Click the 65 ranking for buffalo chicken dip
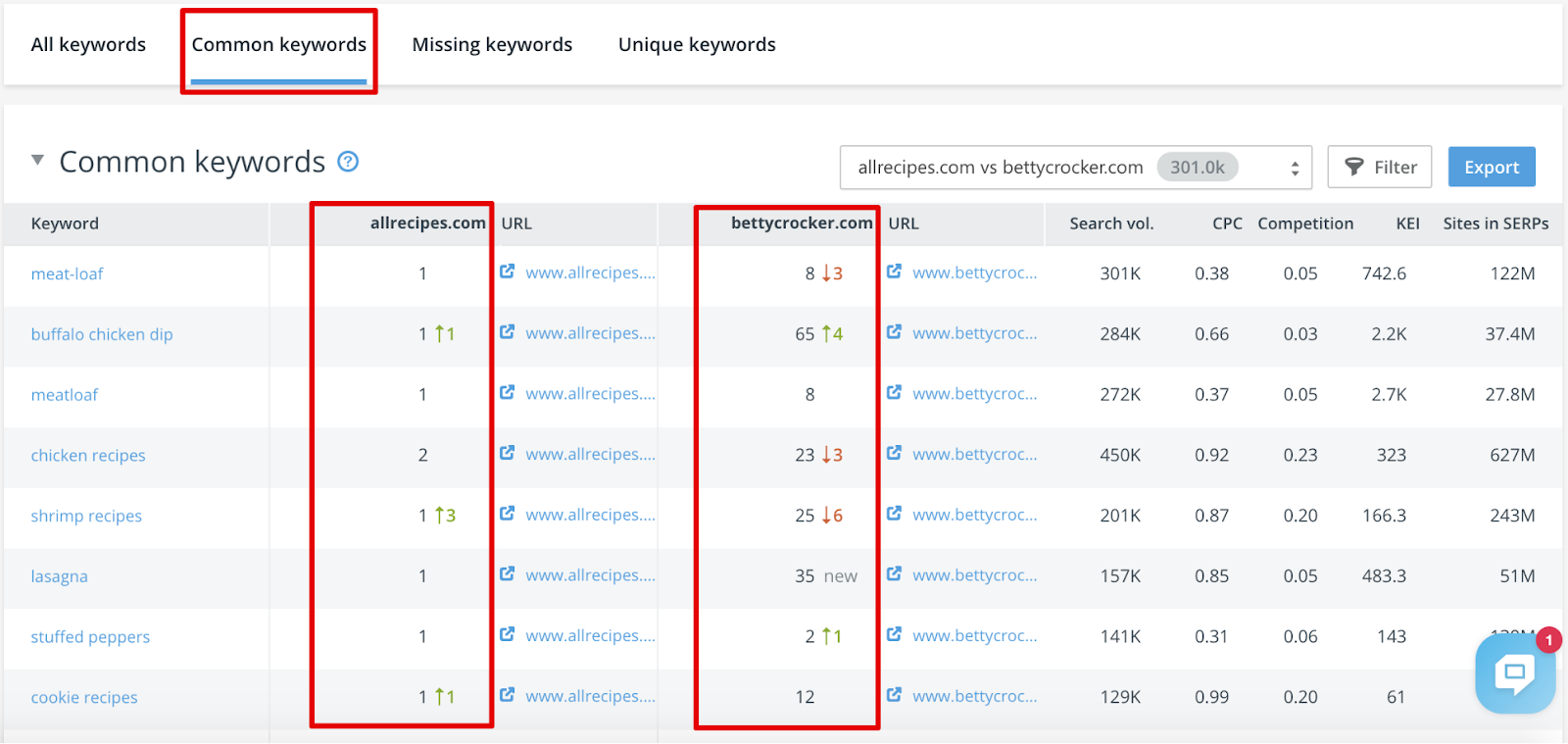This screenshot has height=744, width=1568. [x=805, y=335]
